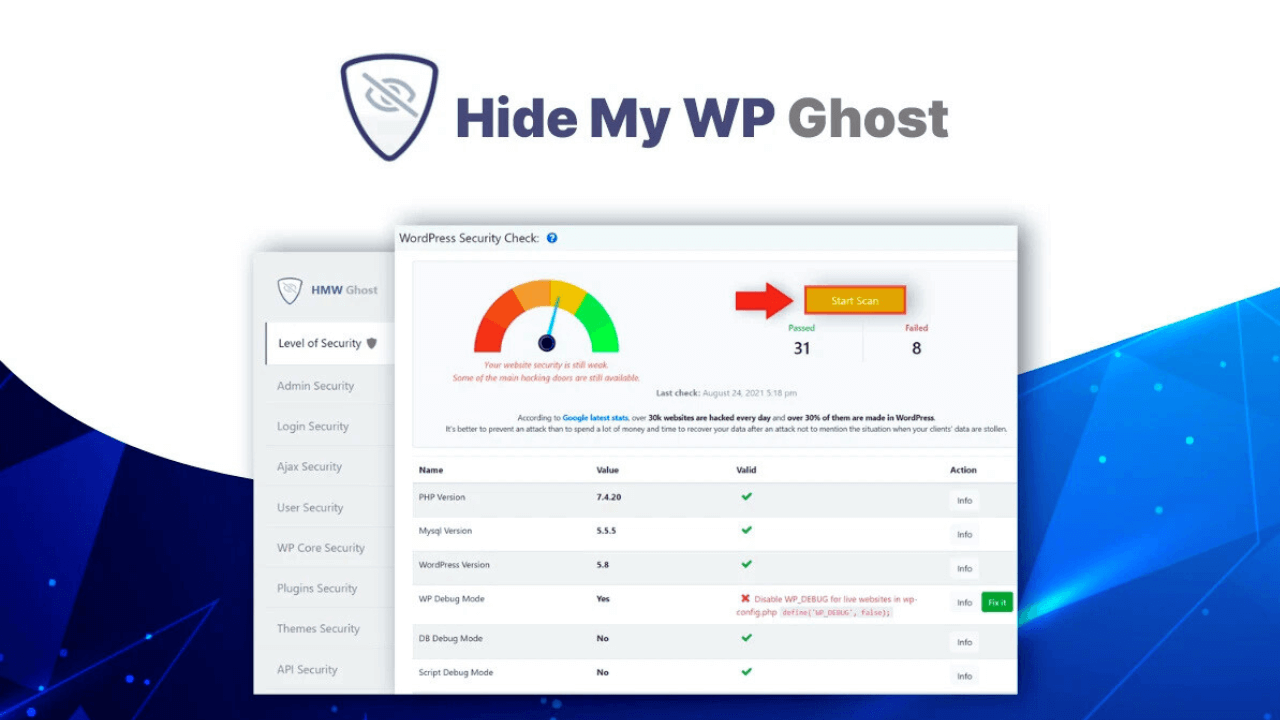
Task: Go to Login Security in sidebar
Action: (x=313, y=426)
